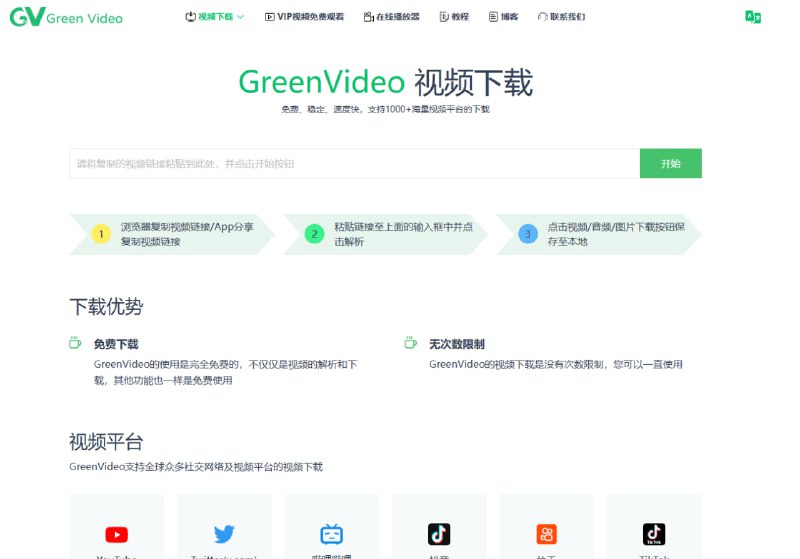This screenshot has height=559, width=800.
Task: Navigate to 博客 blog page
Action: coord(504,17)
